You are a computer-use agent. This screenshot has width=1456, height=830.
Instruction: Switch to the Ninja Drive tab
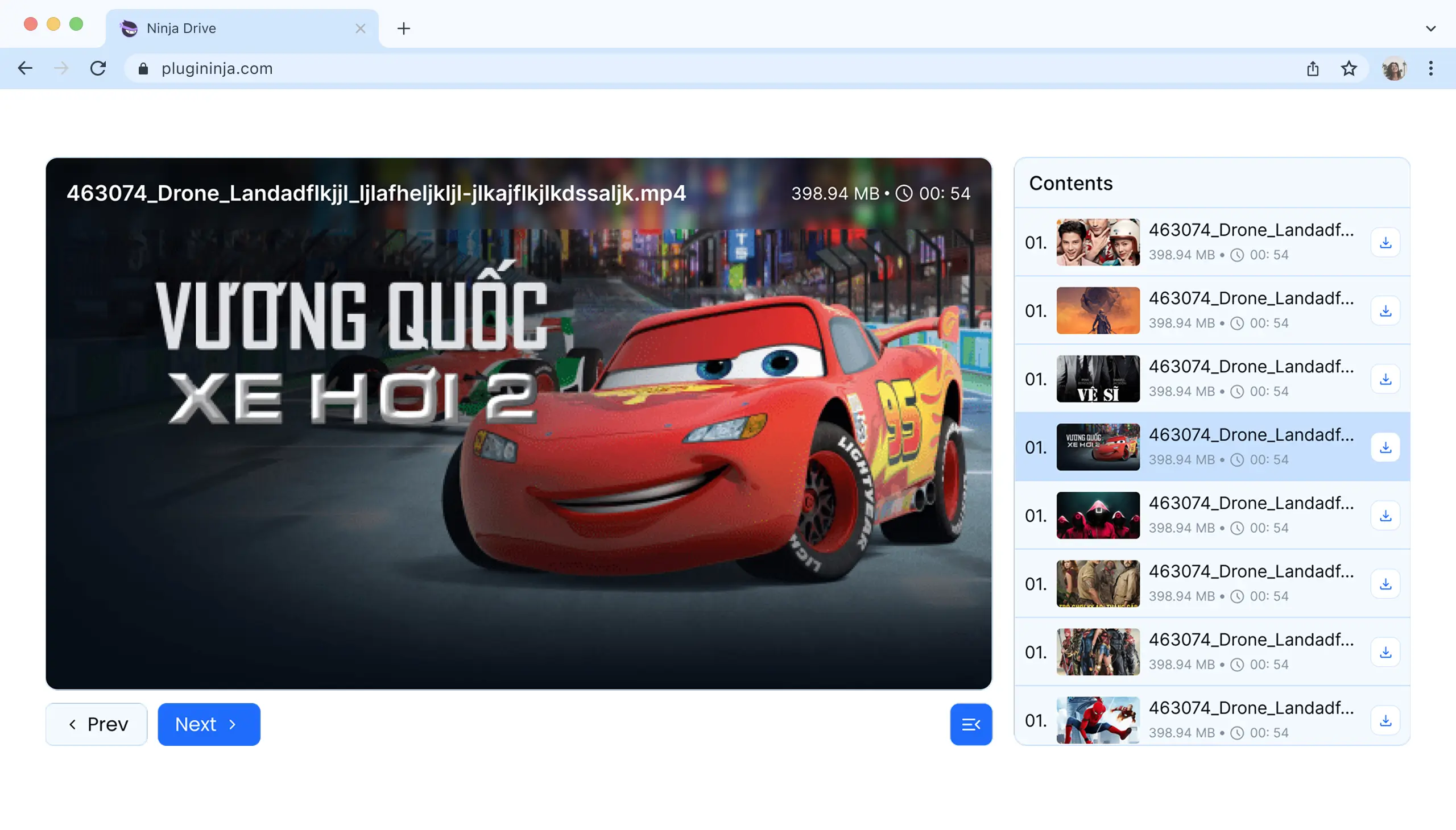[242, 28]
